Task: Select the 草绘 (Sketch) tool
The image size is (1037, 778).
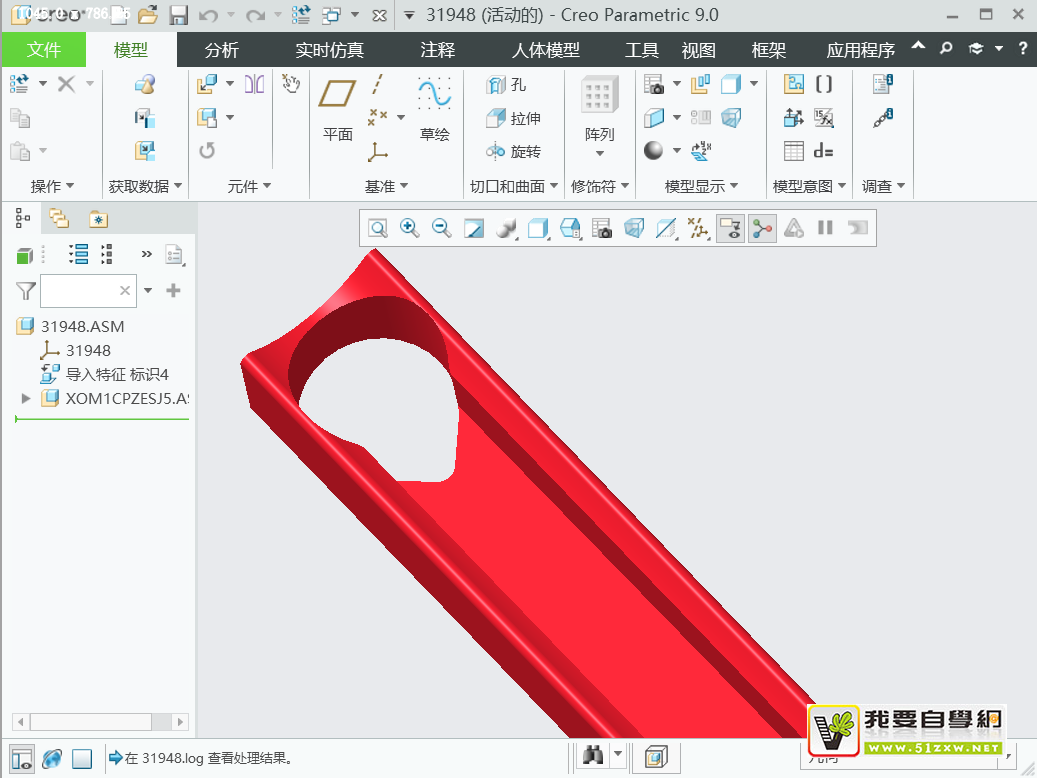Action: (x=434, y=110)
